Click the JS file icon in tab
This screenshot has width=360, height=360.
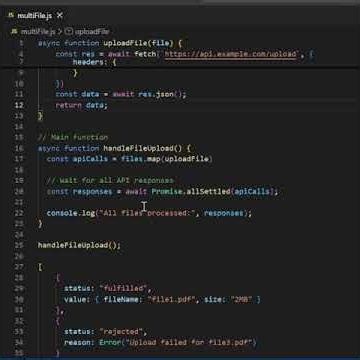point(11,15)
